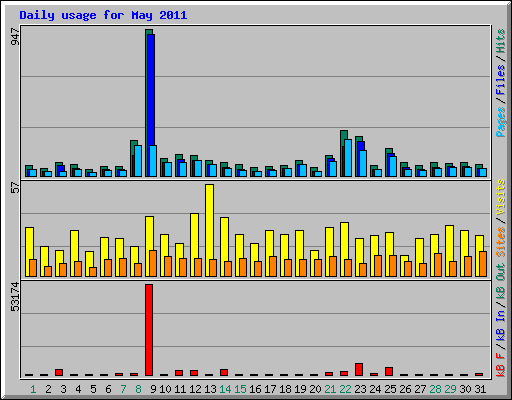Click green day label 28
The height and width of the screenshot is (400, 512).
coord(435,389)
